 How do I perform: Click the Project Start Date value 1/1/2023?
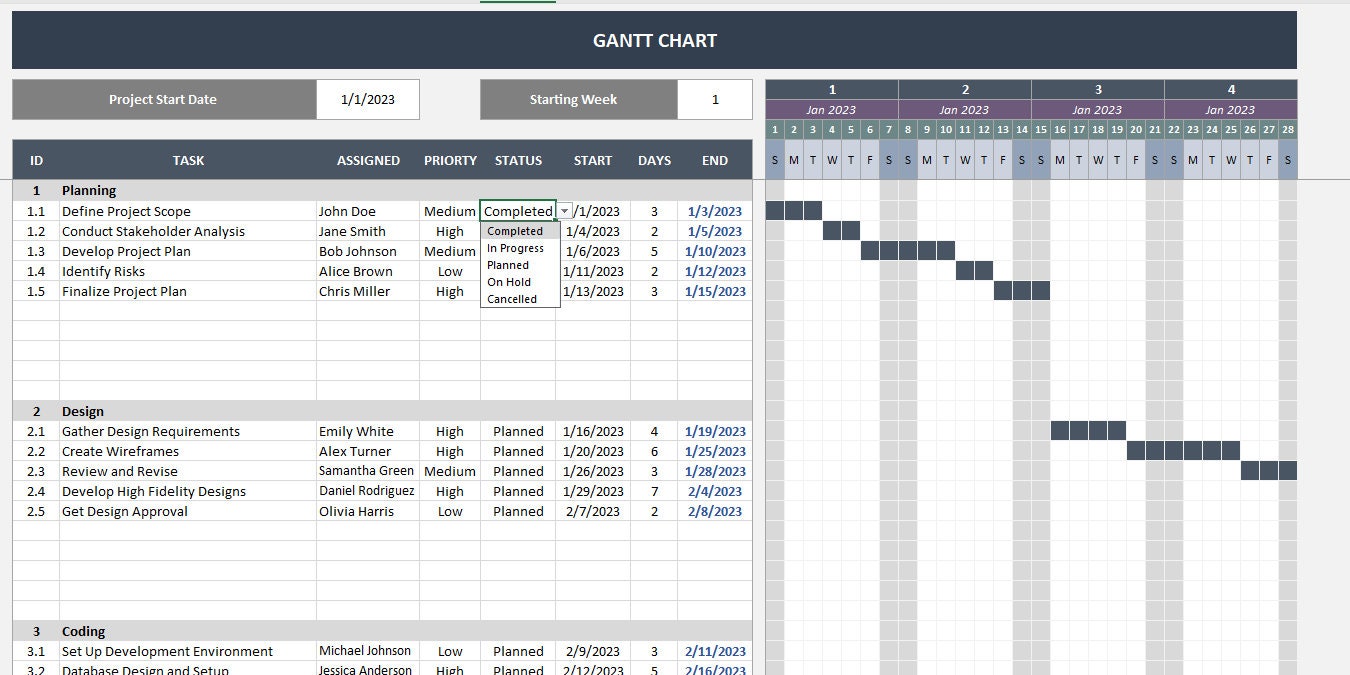368,99
